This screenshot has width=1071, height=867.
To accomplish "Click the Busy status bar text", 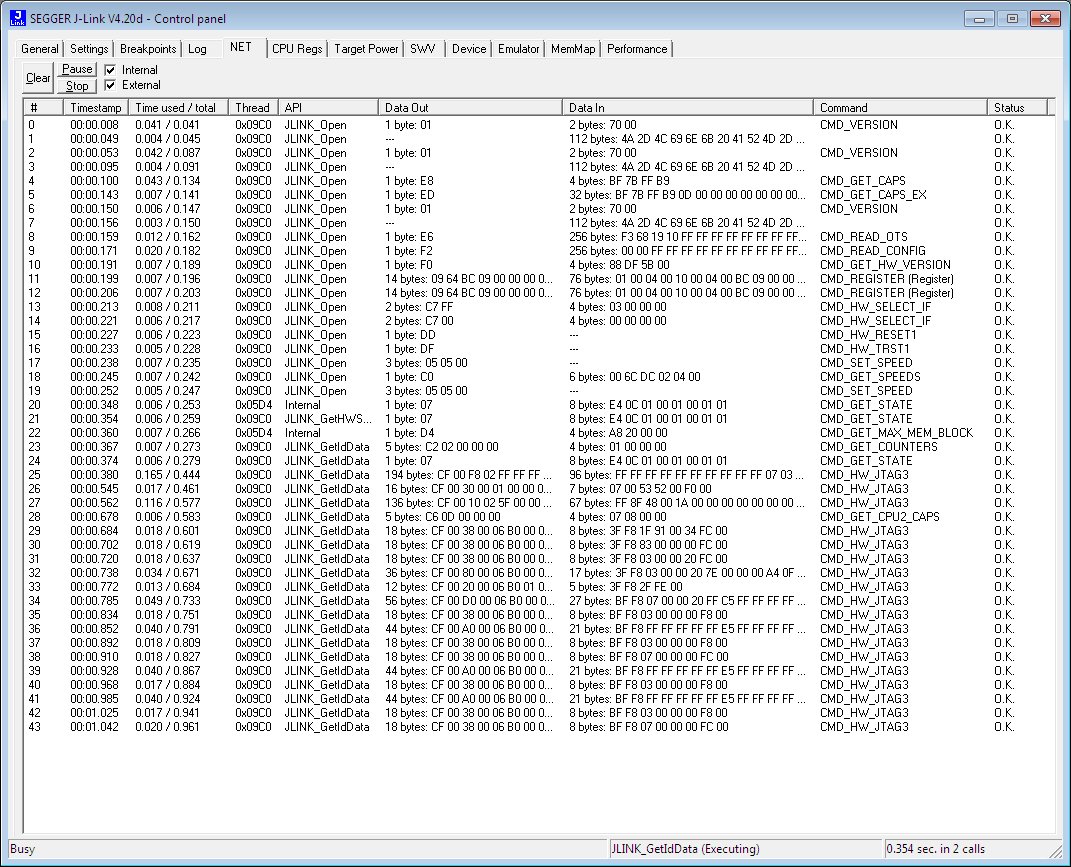I will [23, 849].
